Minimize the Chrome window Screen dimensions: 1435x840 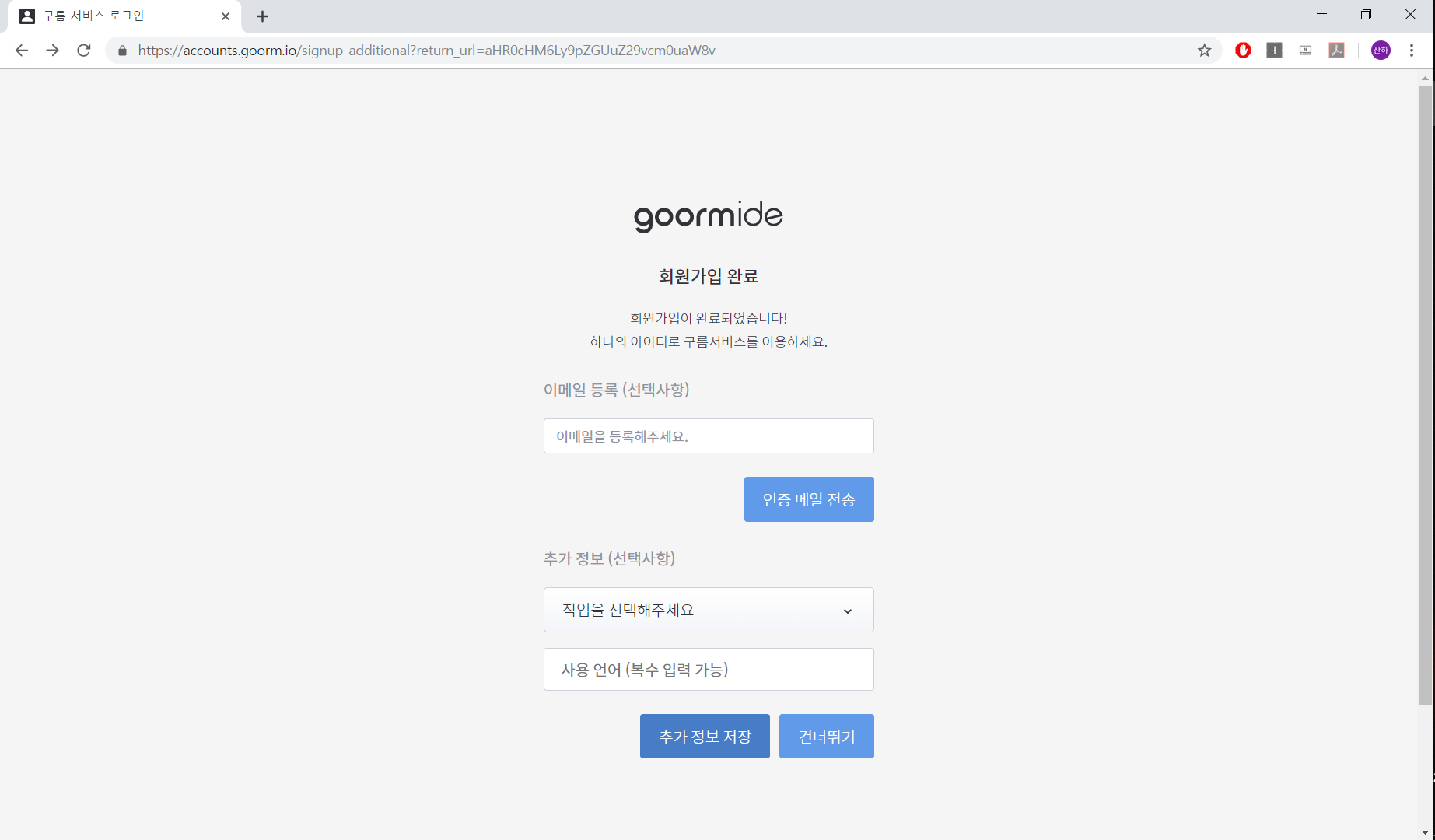tap(1321, 15)
